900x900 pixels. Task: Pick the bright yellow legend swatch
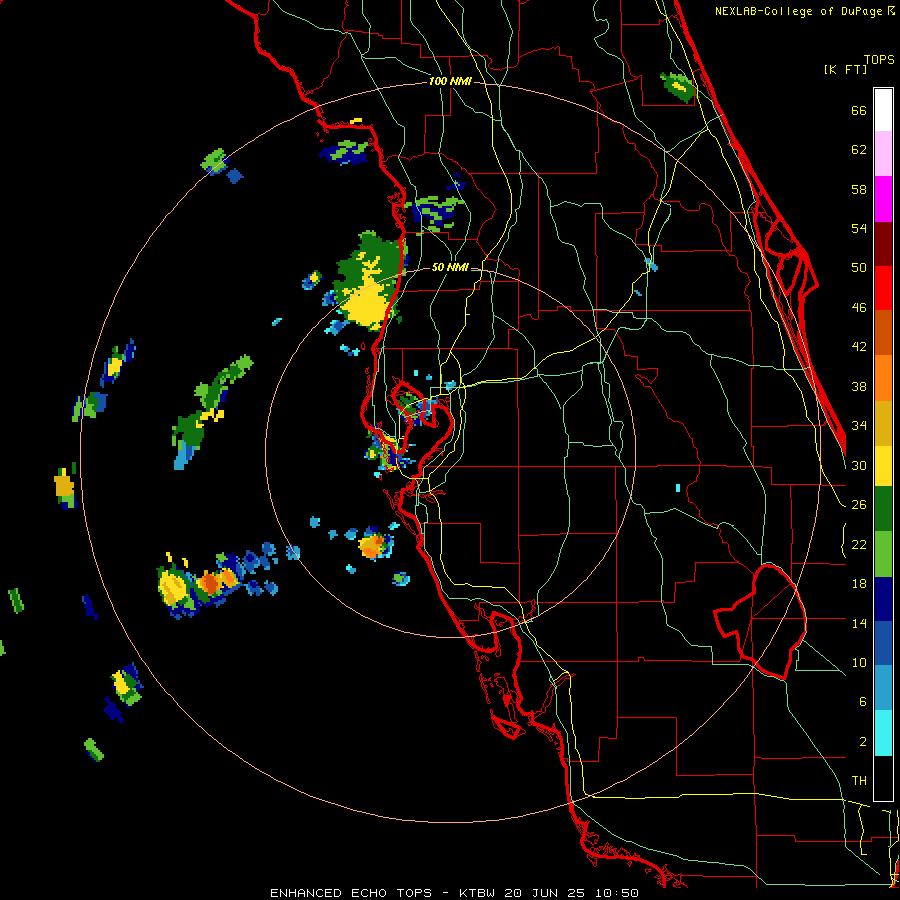pos(883,466)
